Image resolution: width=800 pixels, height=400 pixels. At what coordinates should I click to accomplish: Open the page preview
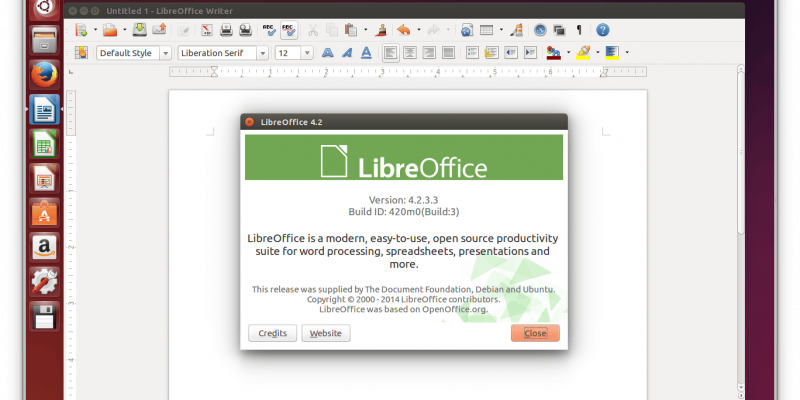click(x=245, y=30)
